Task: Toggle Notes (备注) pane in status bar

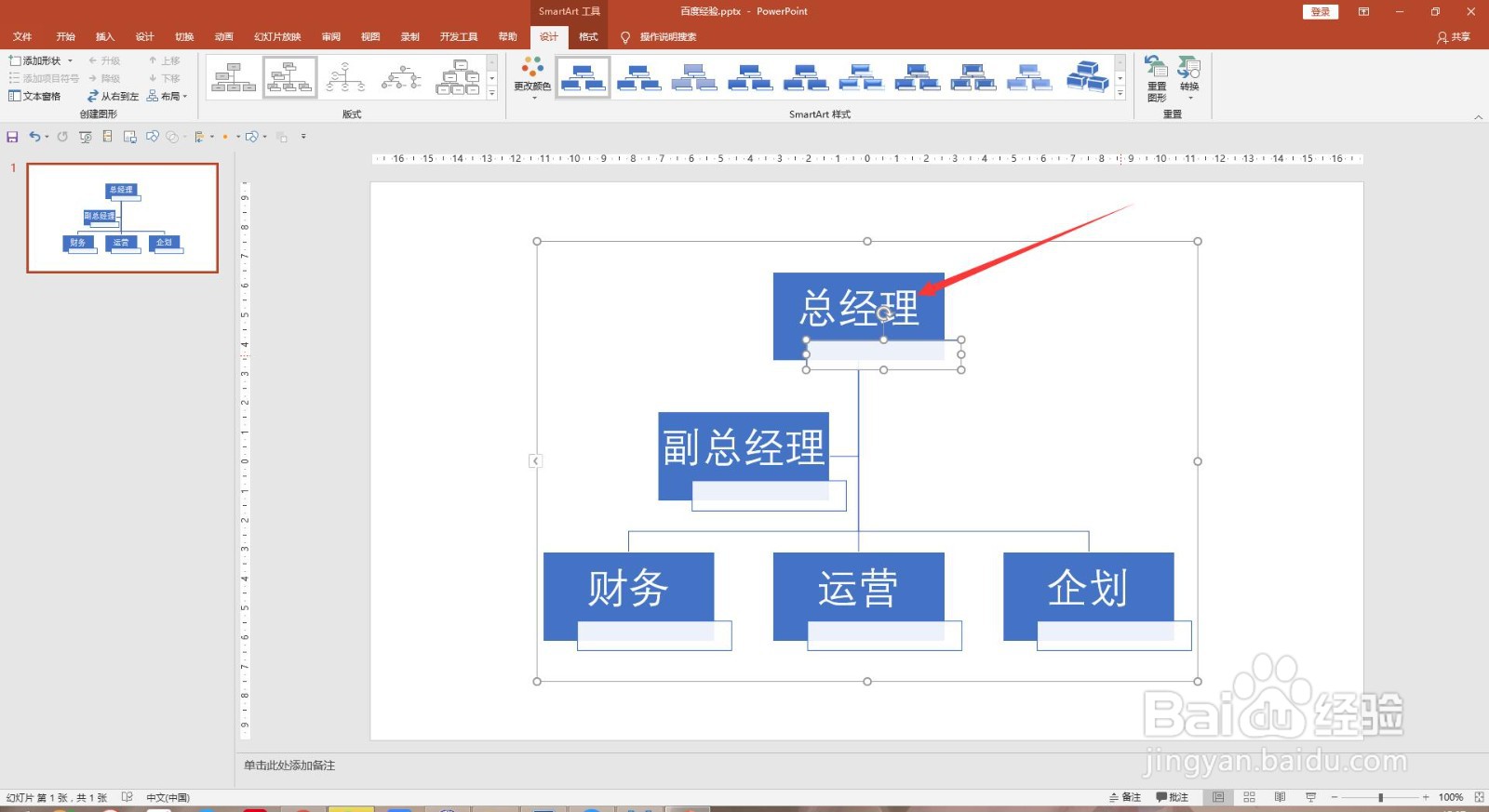Action: point(1125,797)
